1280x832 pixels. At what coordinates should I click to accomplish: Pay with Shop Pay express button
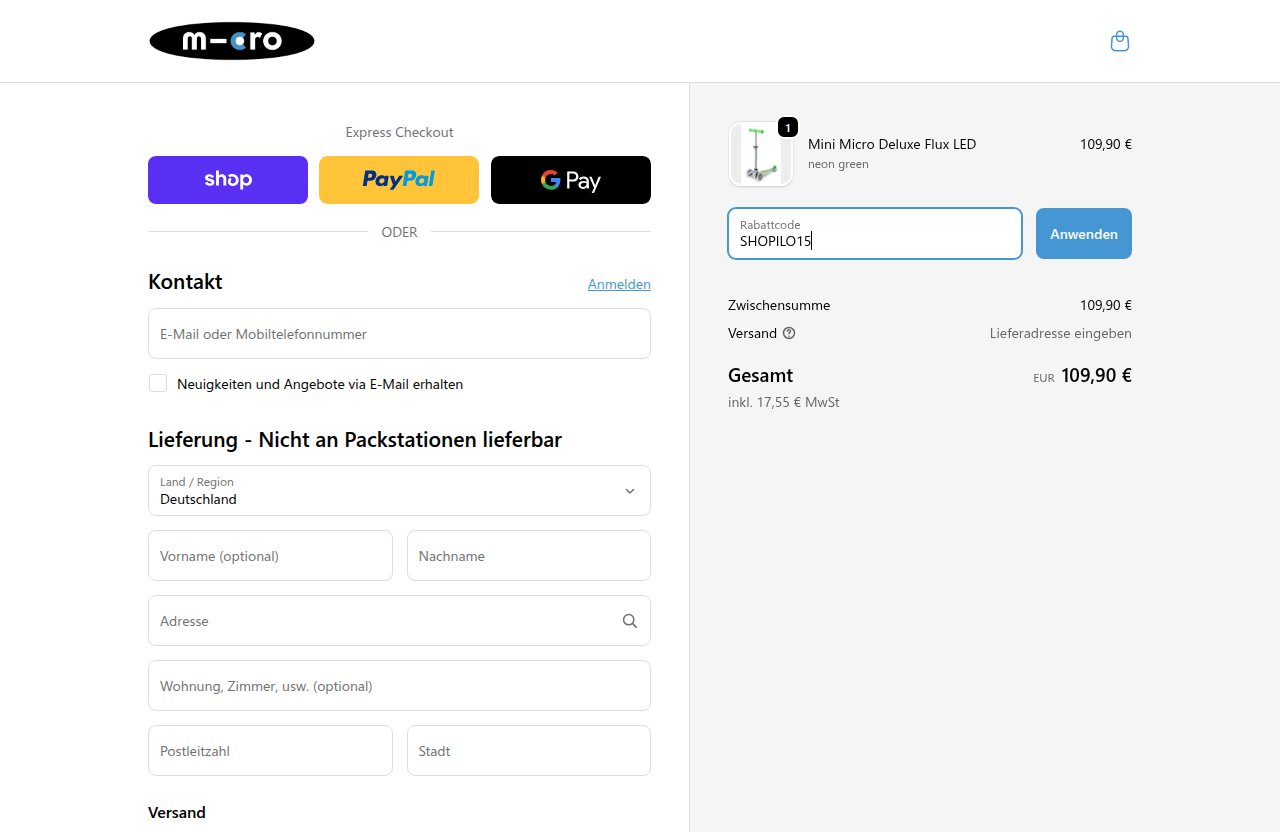(x=228, y=180)
